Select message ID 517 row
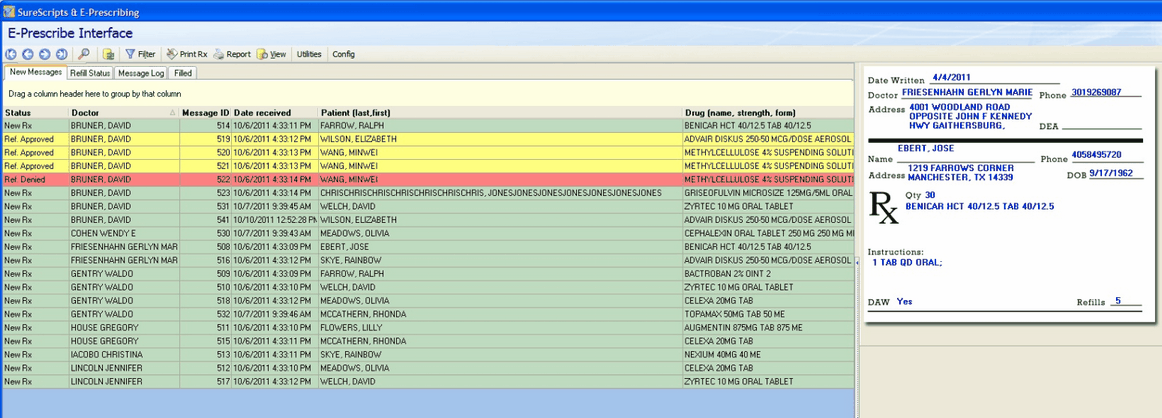This screenshot has height=418, width=1162. (x=428, y=381)
